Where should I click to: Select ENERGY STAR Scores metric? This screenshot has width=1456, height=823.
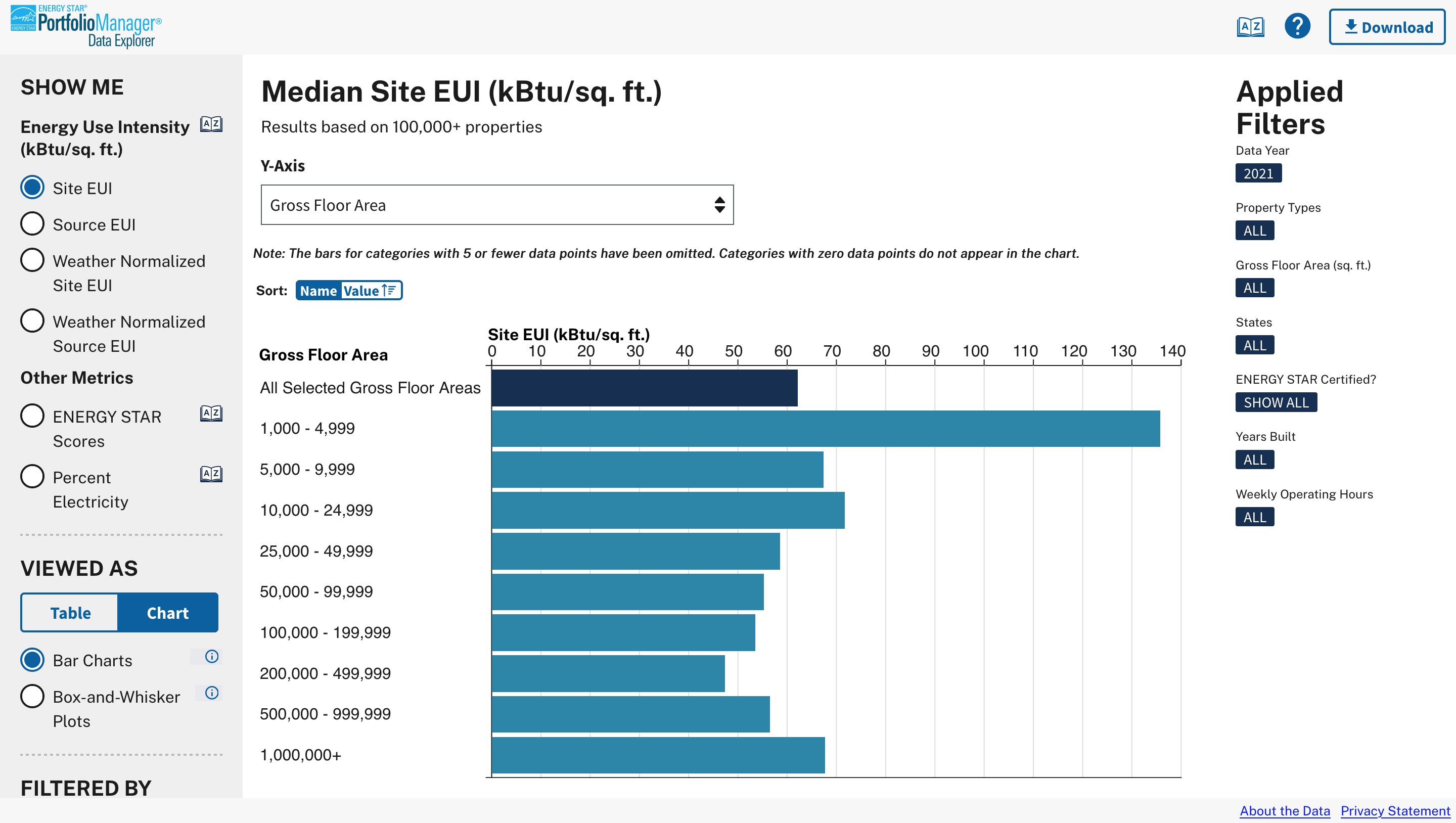coord(32,415)
